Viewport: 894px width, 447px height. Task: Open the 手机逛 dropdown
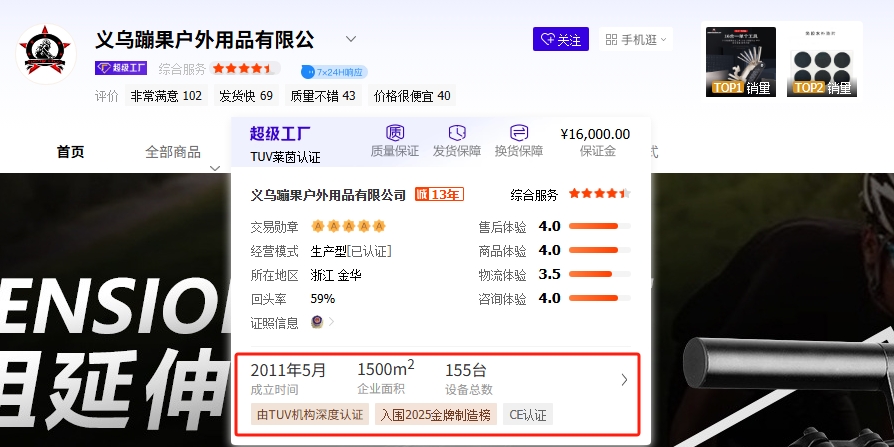(636, 39)
